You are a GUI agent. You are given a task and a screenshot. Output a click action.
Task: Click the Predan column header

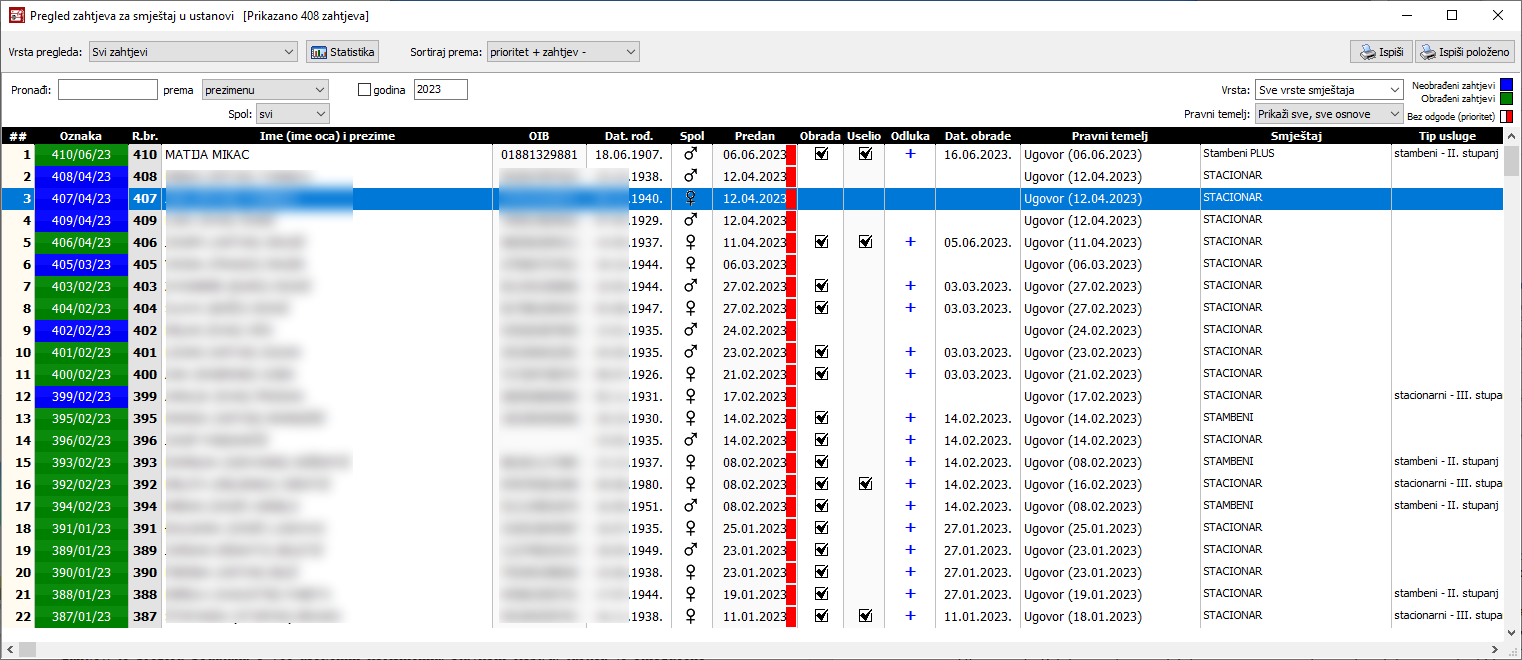pyautogui.click(x=754, y=136)
